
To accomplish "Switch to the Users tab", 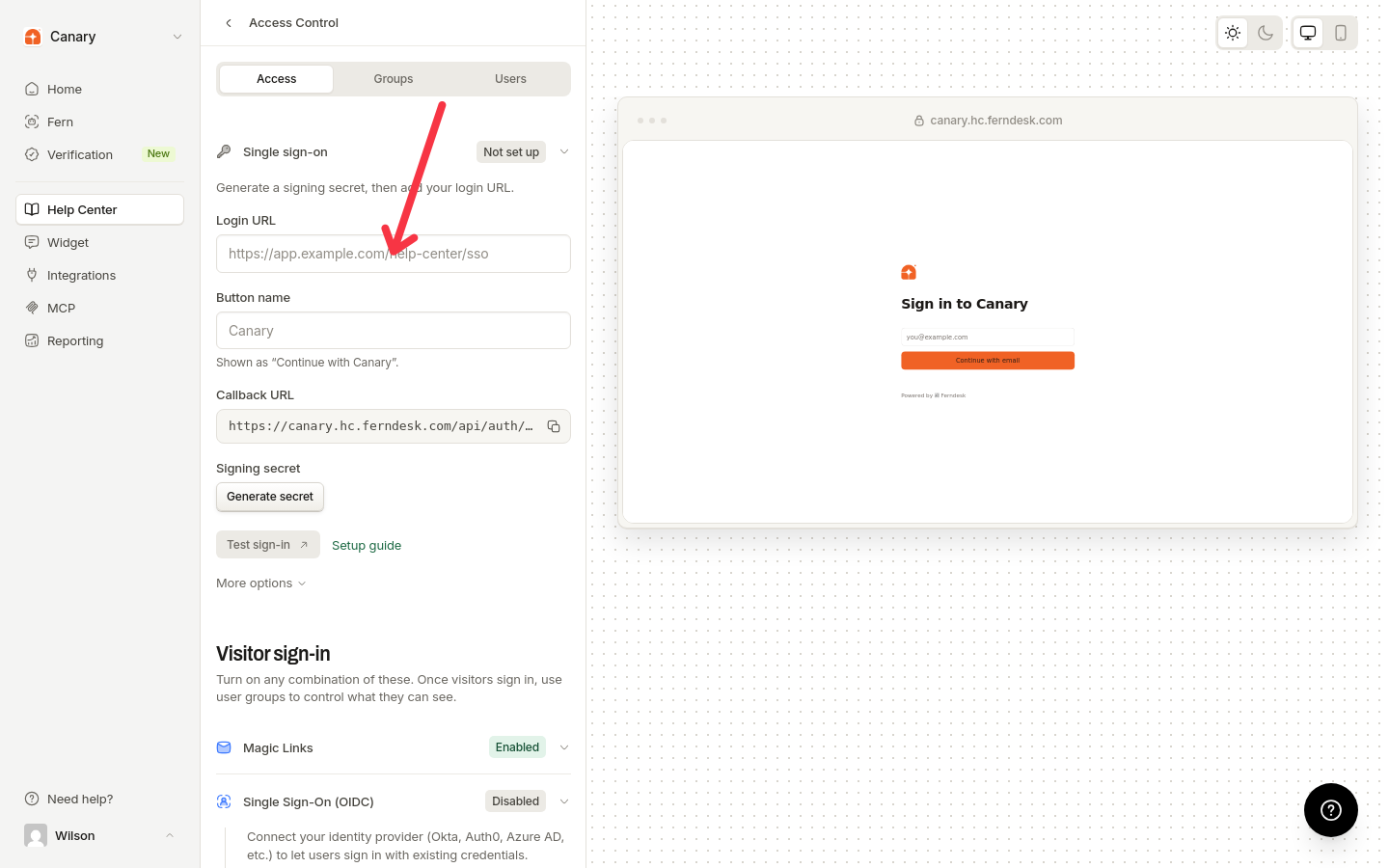I will [510, 79].
